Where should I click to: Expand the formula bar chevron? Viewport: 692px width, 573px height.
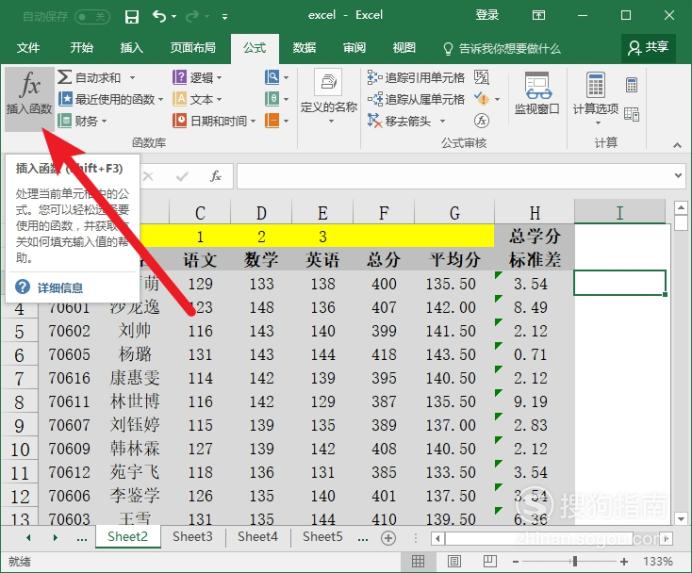coord(678,176)
